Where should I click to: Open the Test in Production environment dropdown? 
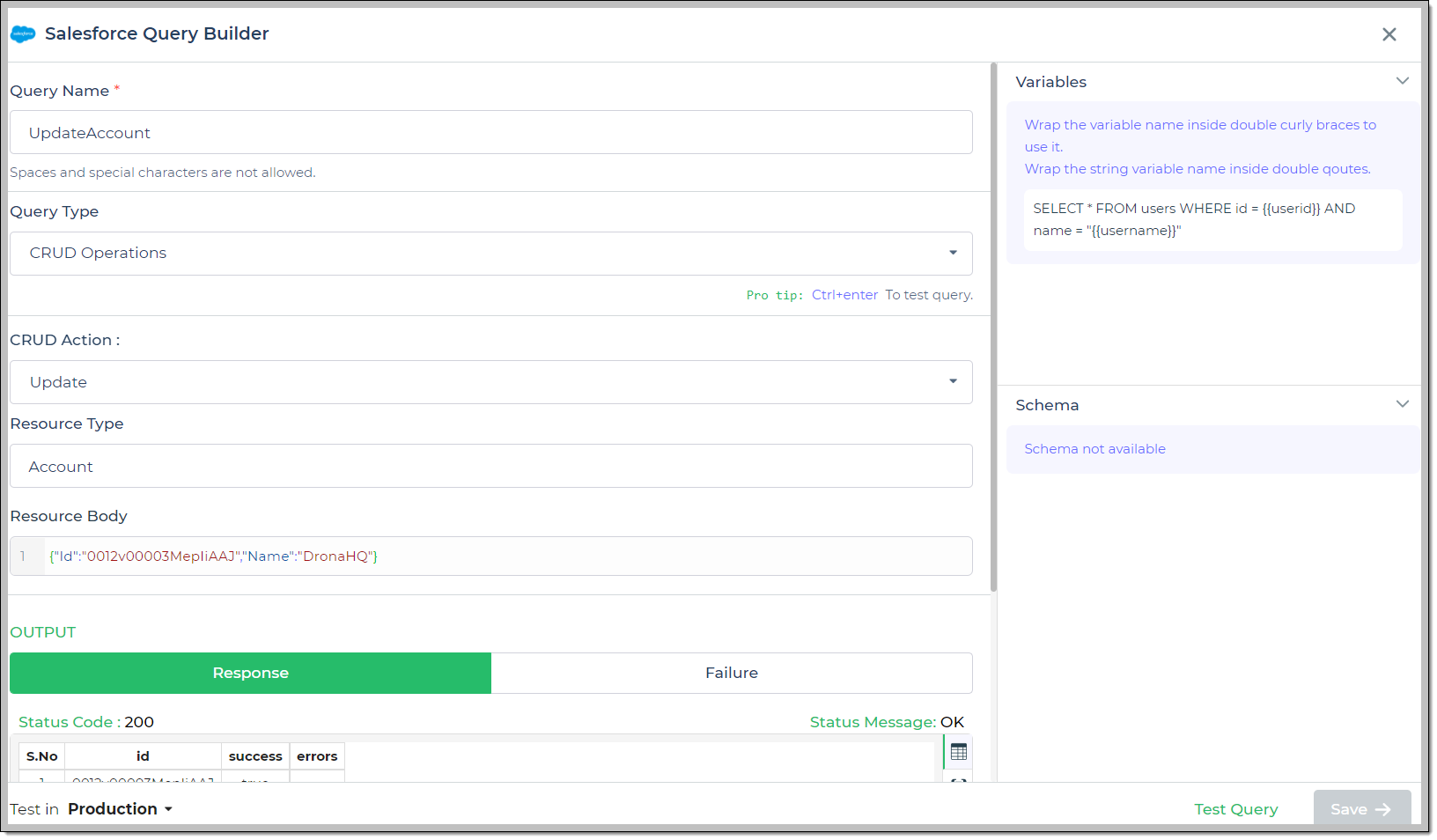pos(120,809)
